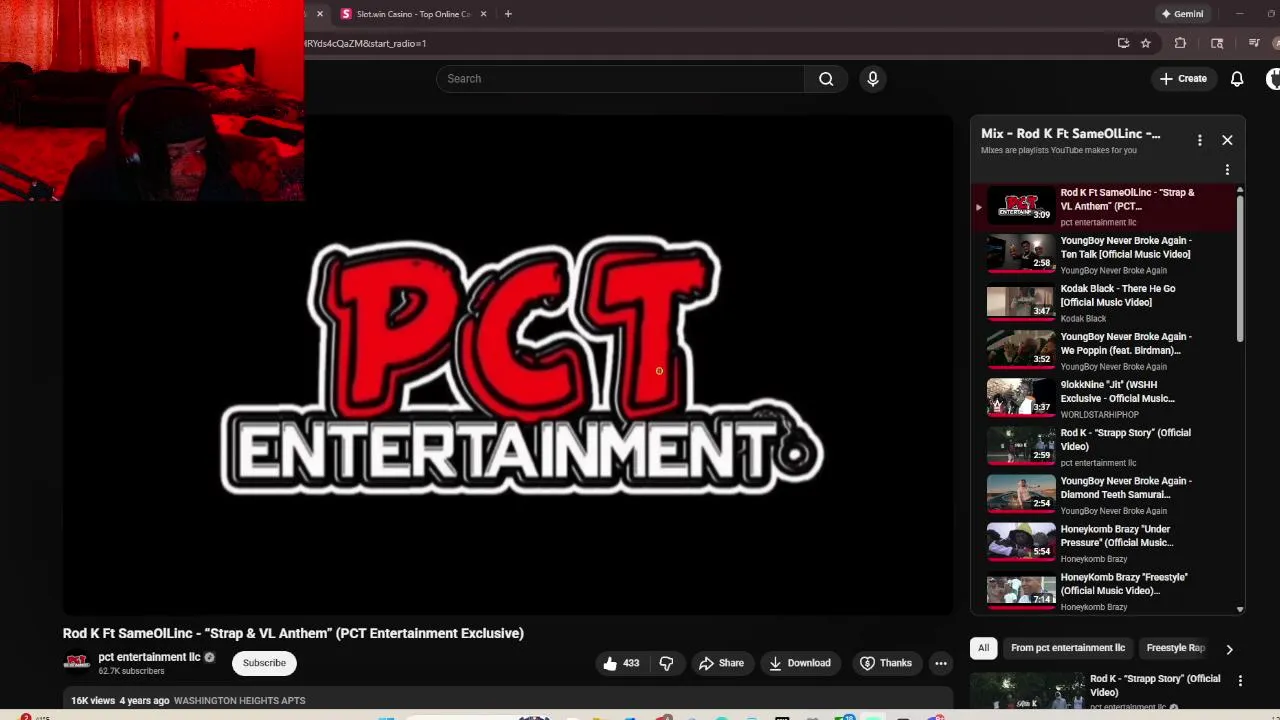Open recommended Rod K Strapp Story thumbnail
1280x720 pixels.
click(x=1027, y=691)
